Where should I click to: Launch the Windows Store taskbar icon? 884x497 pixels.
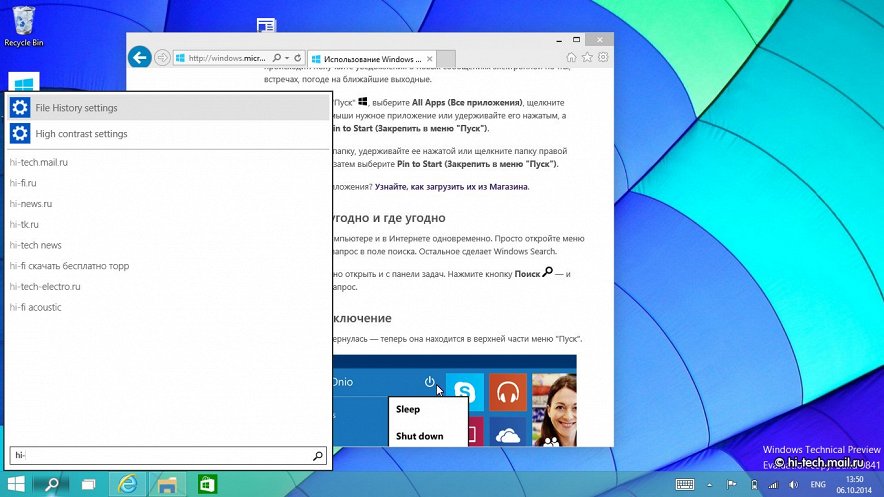208,484
